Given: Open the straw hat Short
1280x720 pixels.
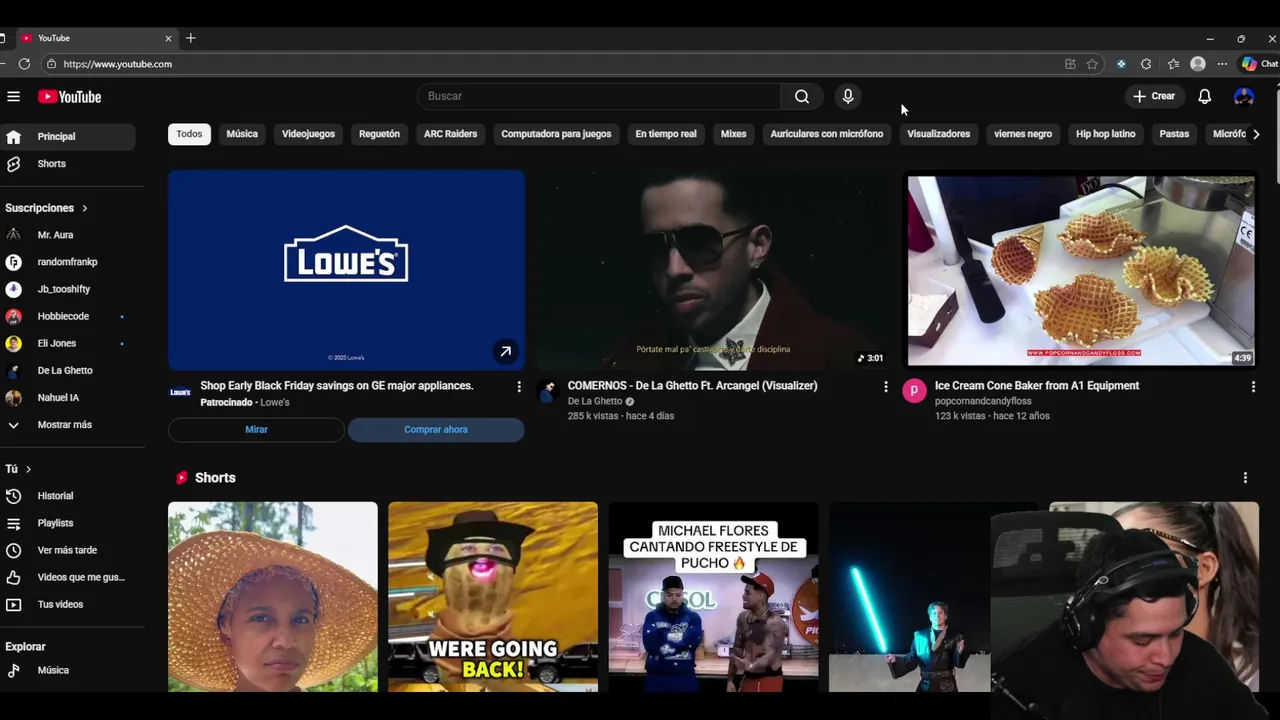Looking at the screenshot, I should point(273,597).
